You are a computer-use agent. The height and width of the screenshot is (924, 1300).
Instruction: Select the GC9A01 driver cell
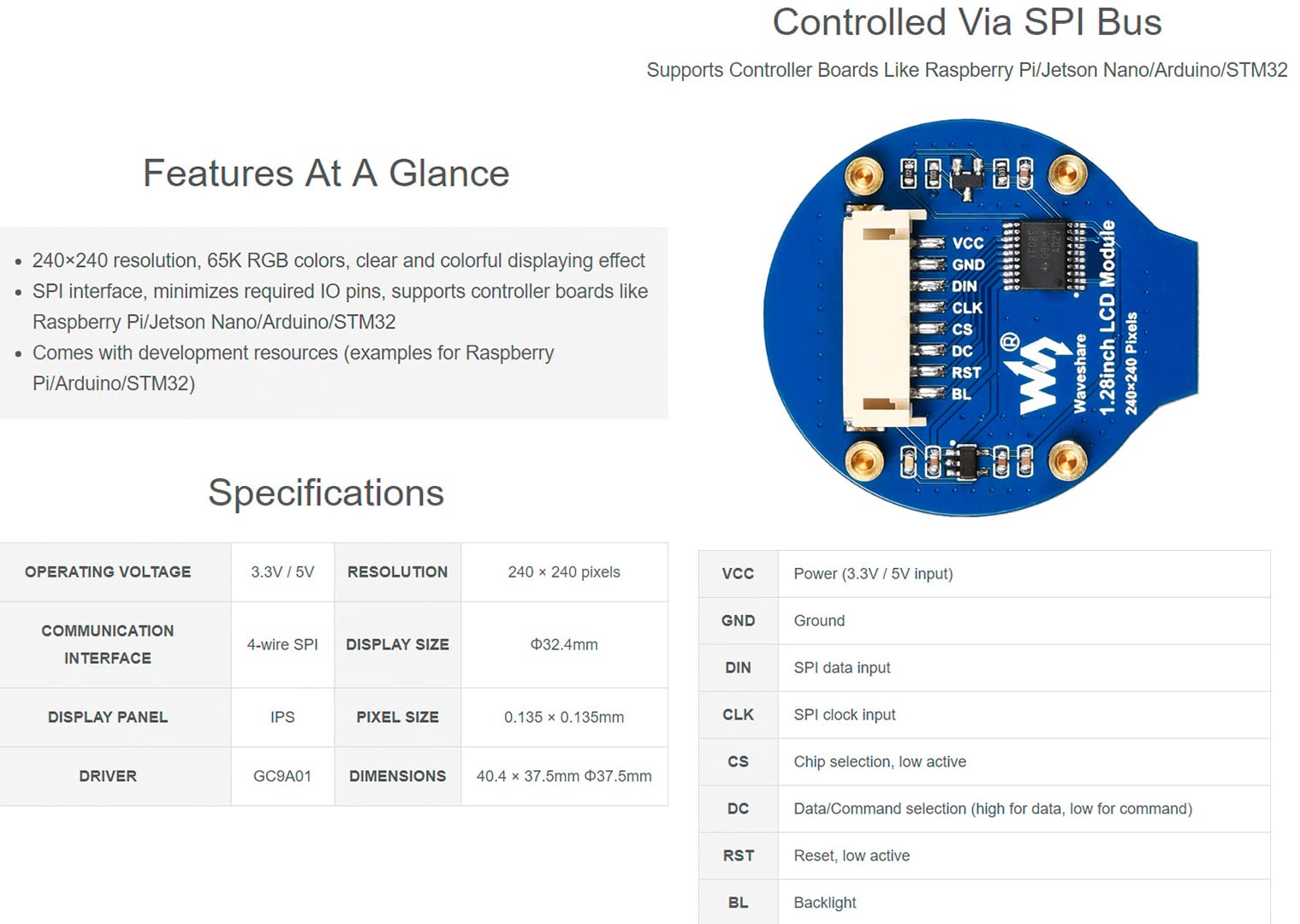[282, 776]
